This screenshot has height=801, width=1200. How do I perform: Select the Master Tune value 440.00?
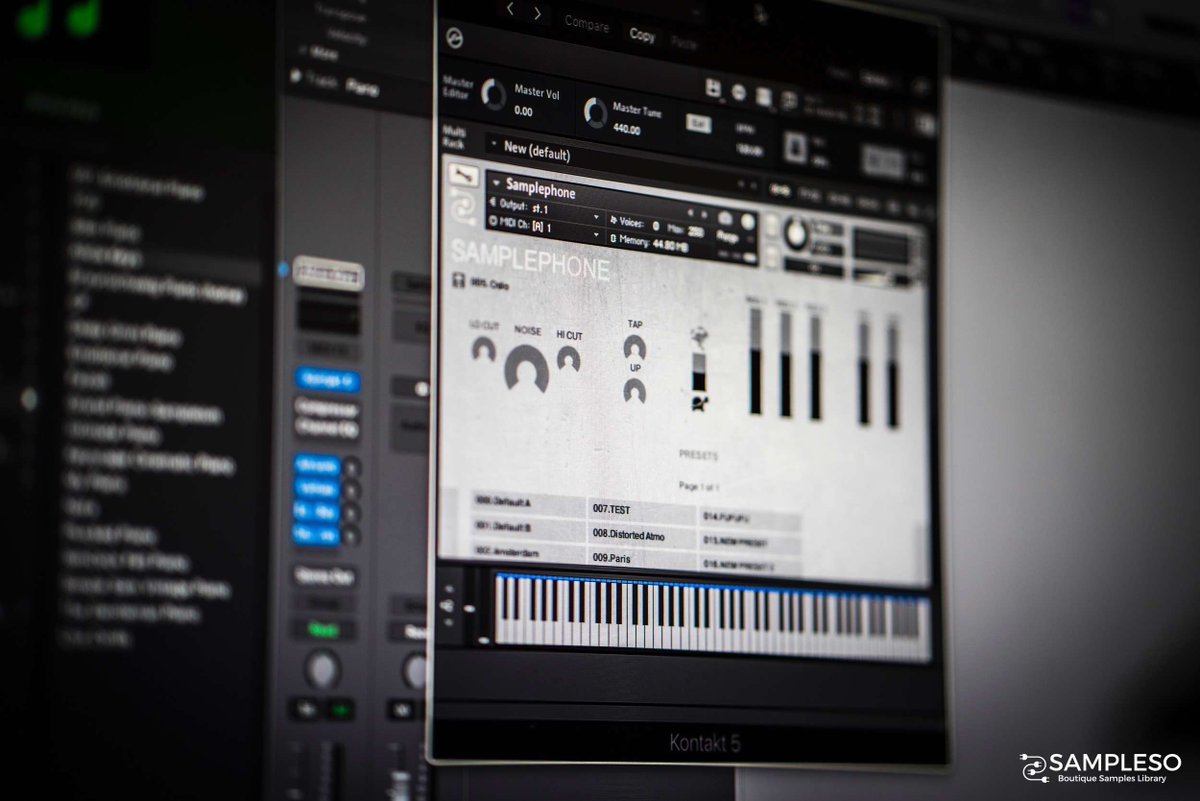(x=627, y=129)
